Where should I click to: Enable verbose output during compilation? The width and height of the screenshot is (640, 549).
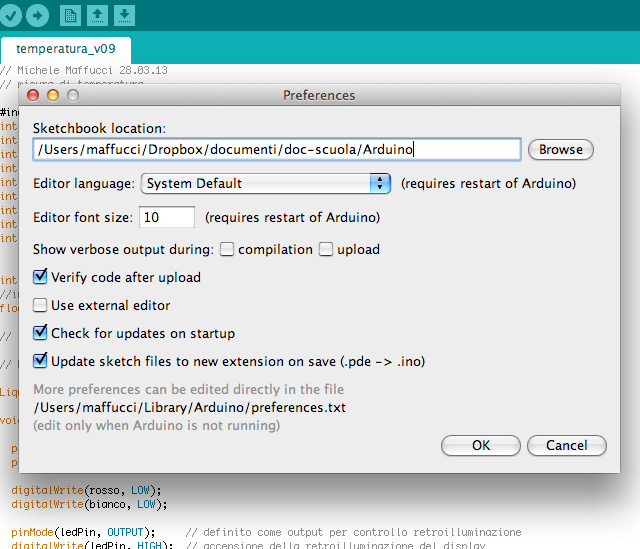pyautogui.click(x=228, y=249)
